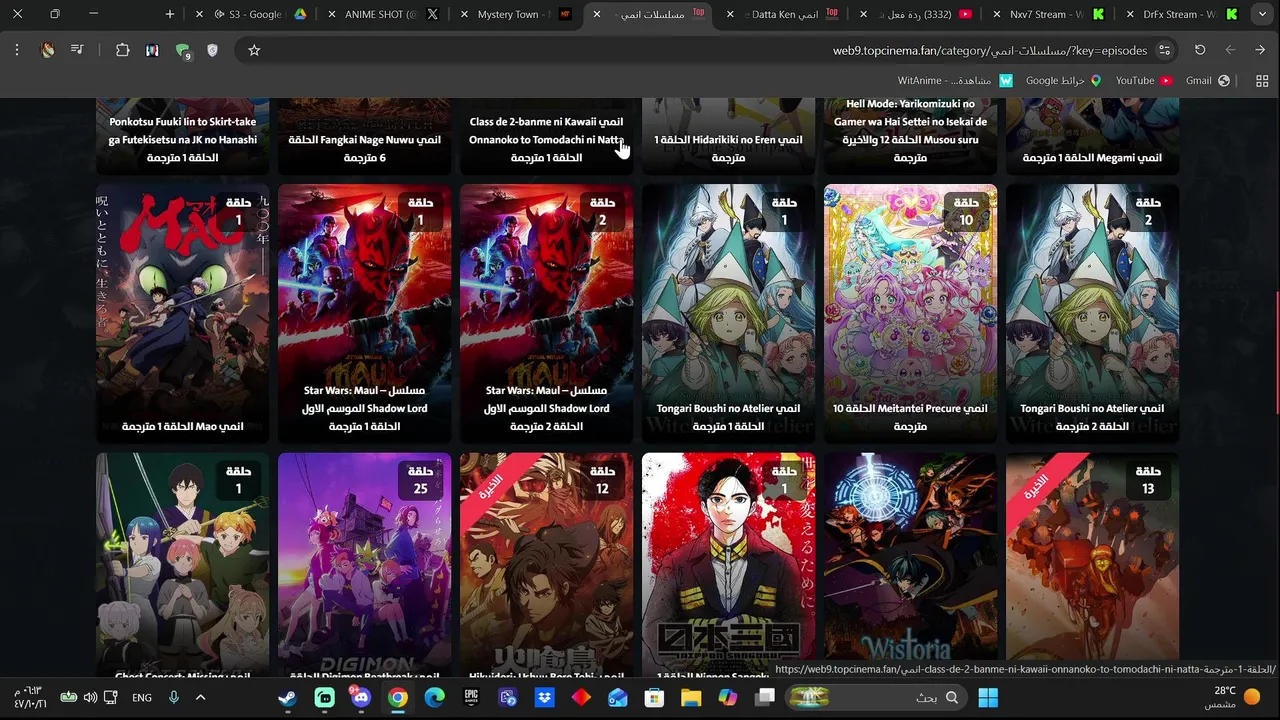The width and height of the screenshot is (1280, 720).
Task: Open the Ghost Concert episode 1 poster
Action: coord(182,567)
